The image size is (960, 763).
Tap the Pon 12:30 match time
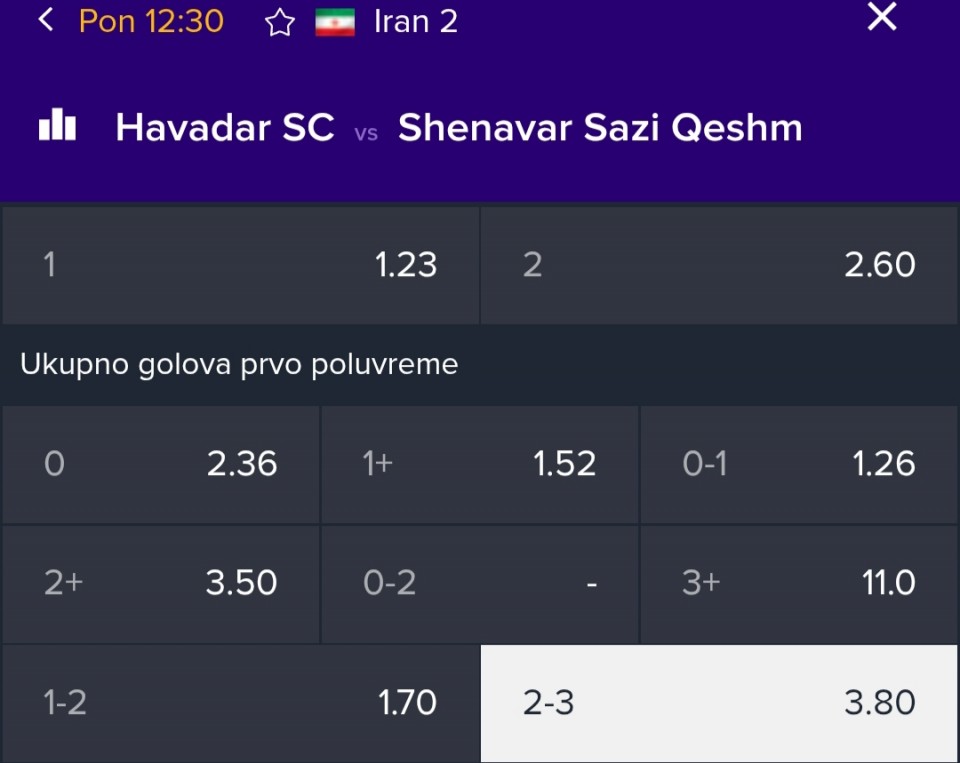pyautogui.click(x=151, y=21)
